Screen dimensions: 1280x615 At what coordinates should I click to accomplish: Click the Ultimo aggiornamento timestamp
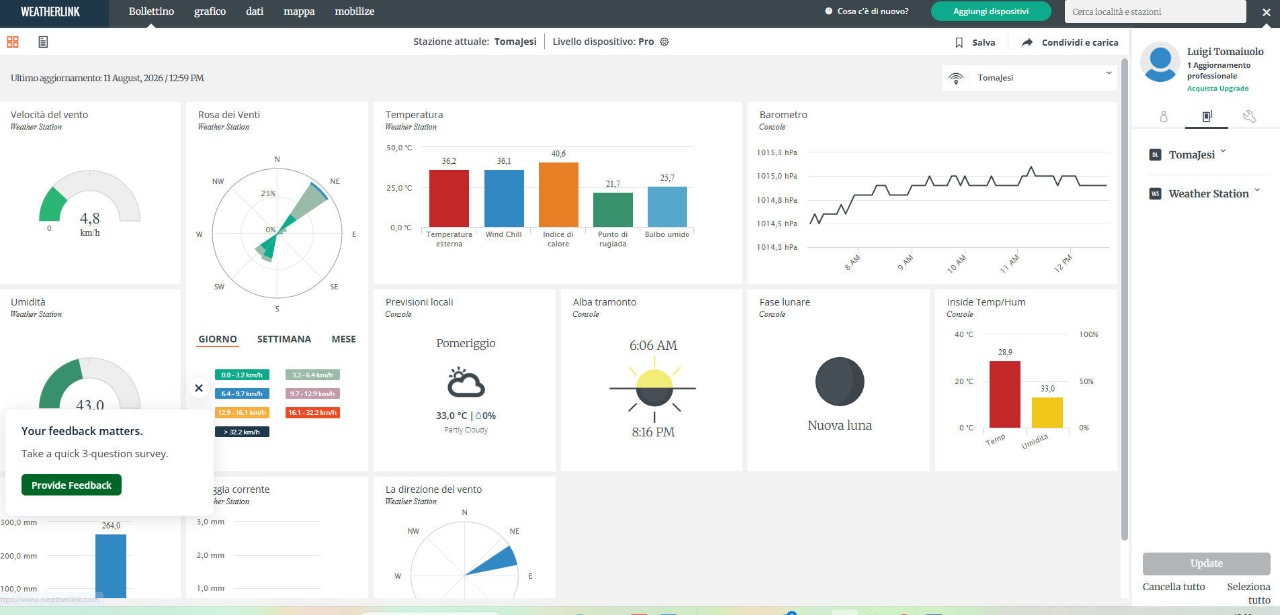[107, 78]
